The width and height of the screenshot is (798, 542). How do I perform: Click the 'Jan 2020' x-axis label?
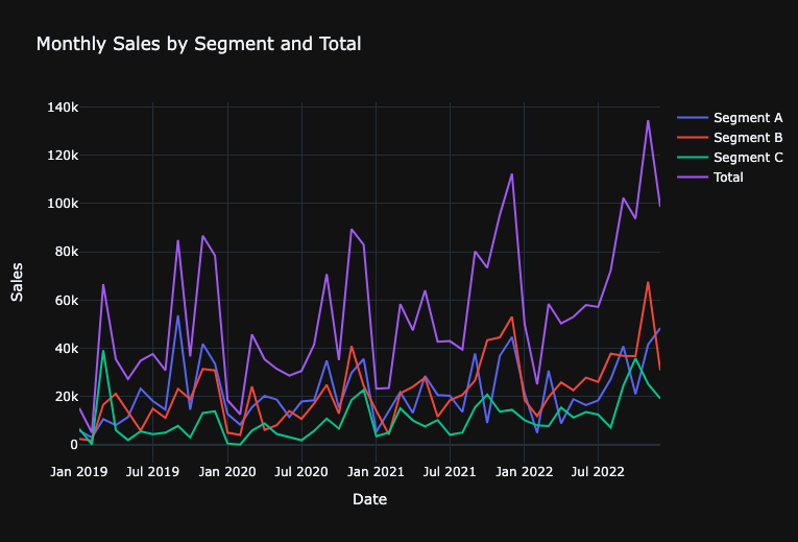[227, 472]
